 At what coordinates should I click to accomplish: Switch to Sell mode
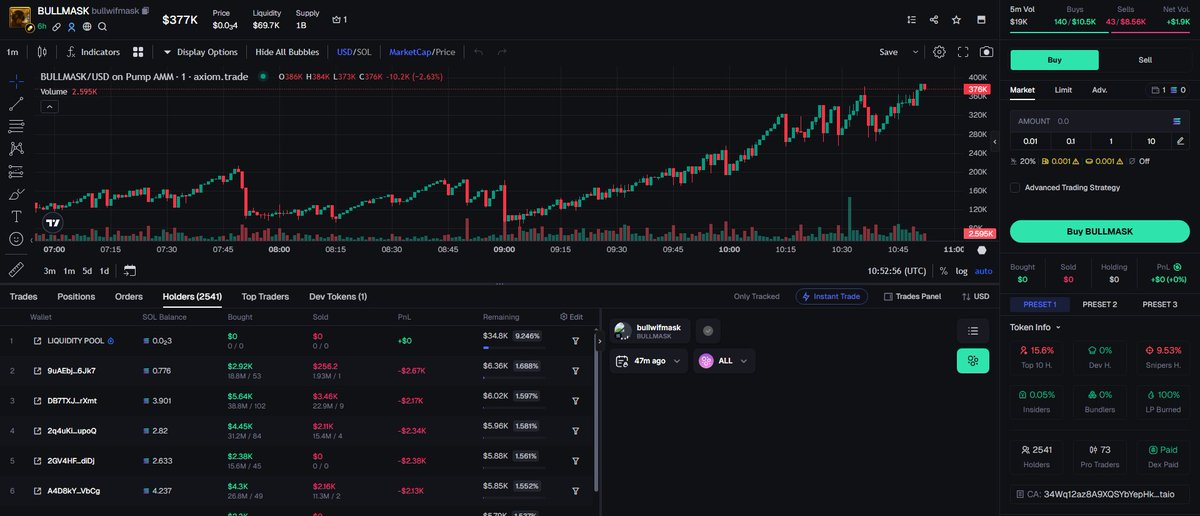[1145, 60]
